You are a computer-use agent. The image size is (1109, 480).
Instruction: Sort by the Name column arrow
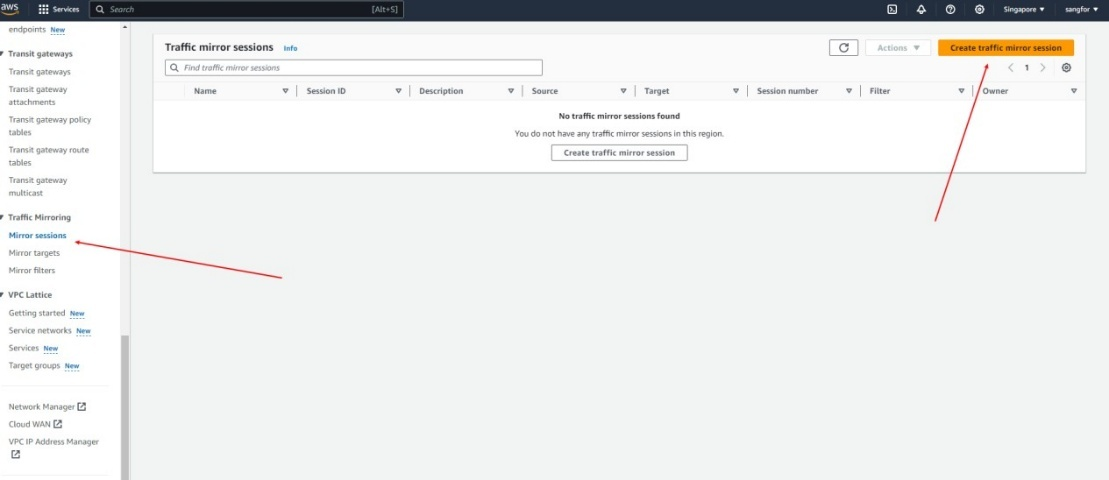pos(286,91)
